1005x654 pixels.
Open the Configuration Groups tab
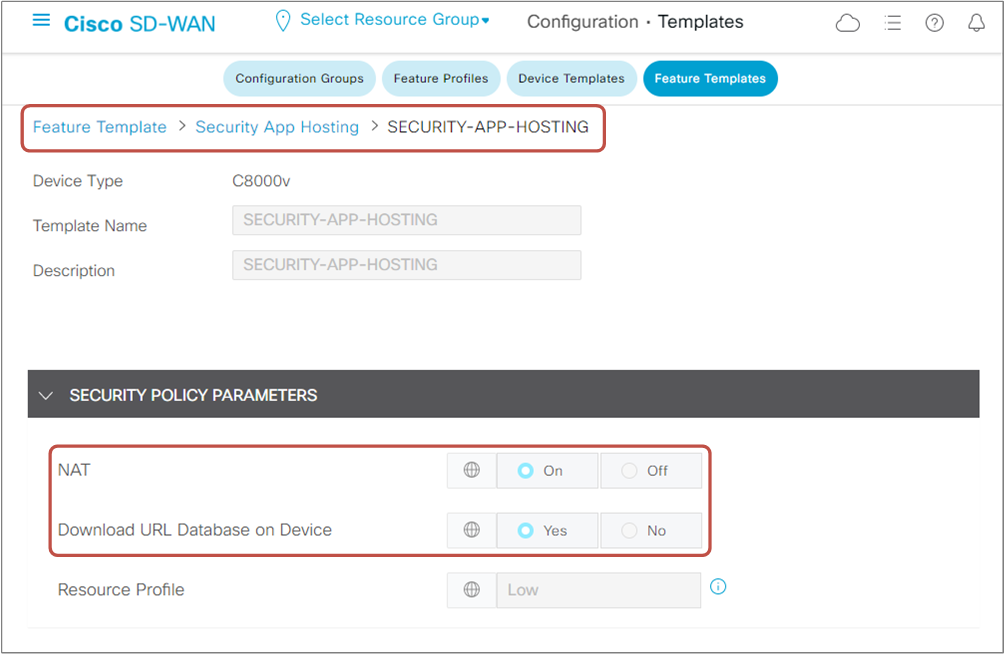click(299, 78)
